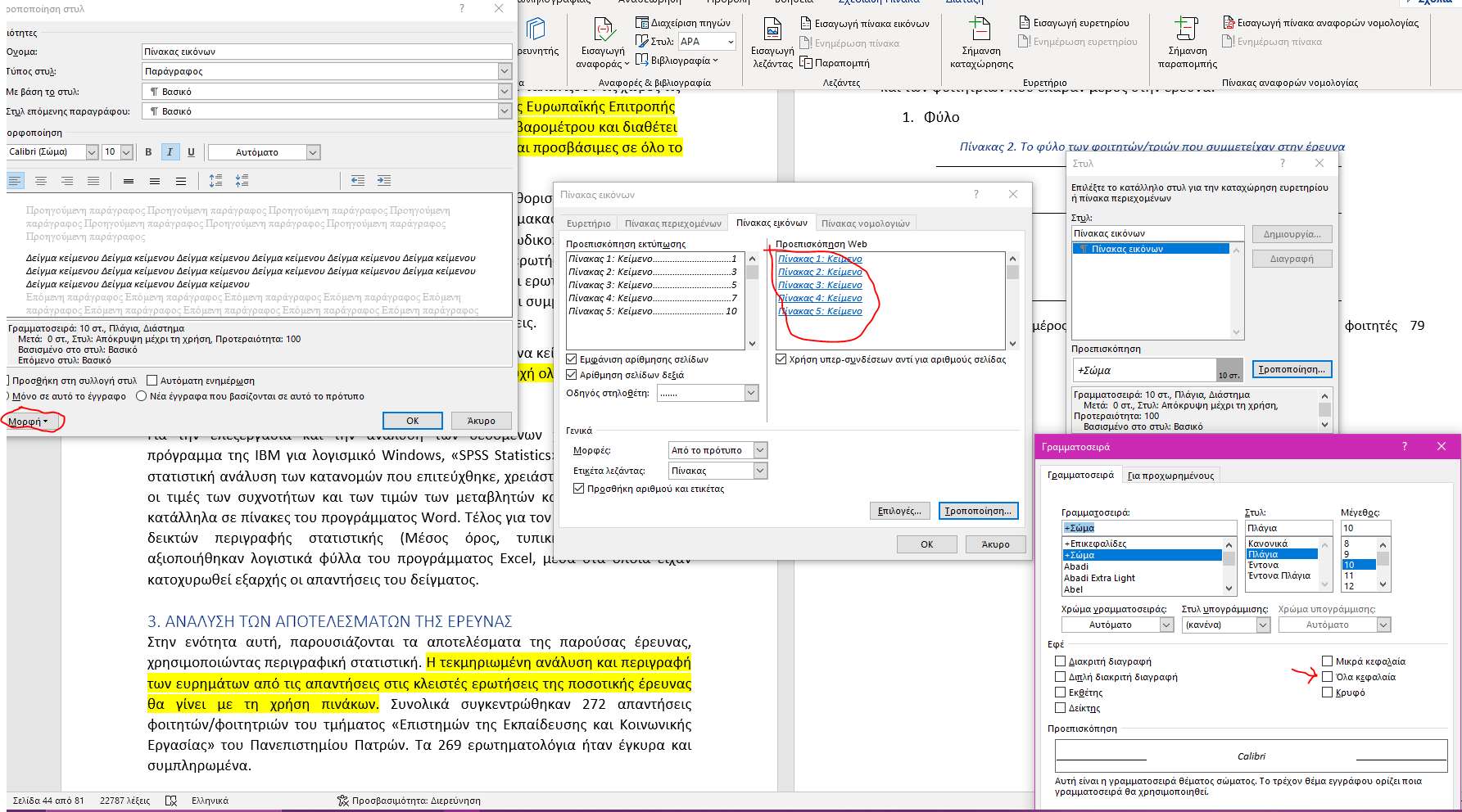Click Εισαγωγή λεζάντας ribbon icon
This screenshot has width=1462, height=812.
pyautogui.click(x=772, y=43)
